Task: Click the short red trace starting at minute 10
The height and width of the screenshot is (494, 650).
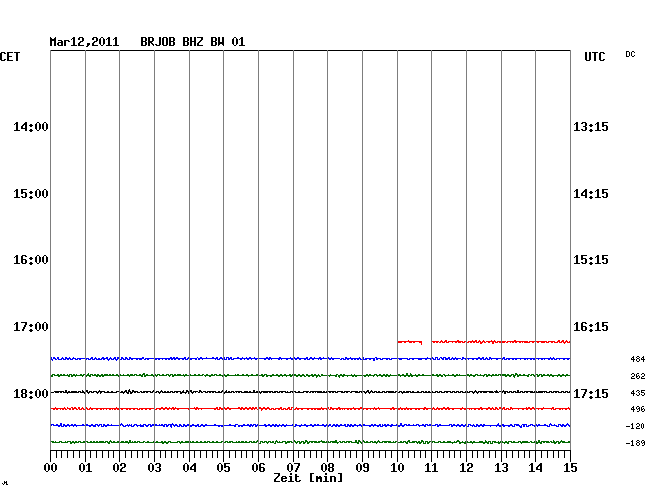Action: pyautogui.click(x=410, y=342)
